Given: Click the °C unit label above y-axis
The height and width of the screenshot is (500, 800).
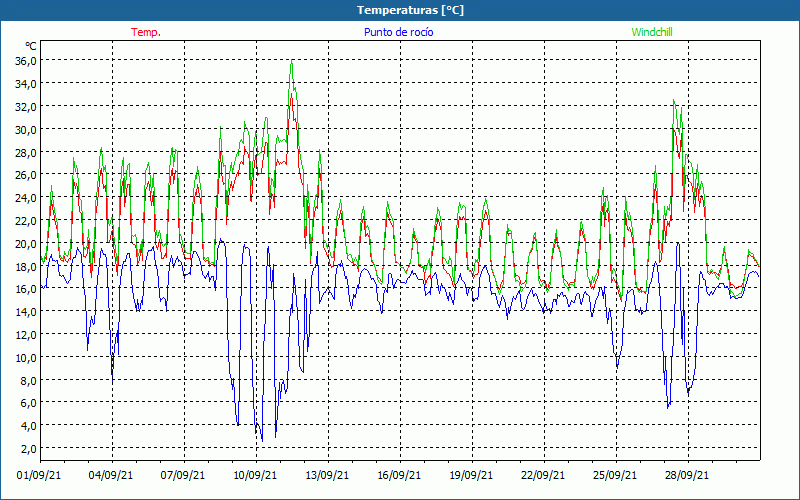Looking at the screenshot, I should [30, 46].
